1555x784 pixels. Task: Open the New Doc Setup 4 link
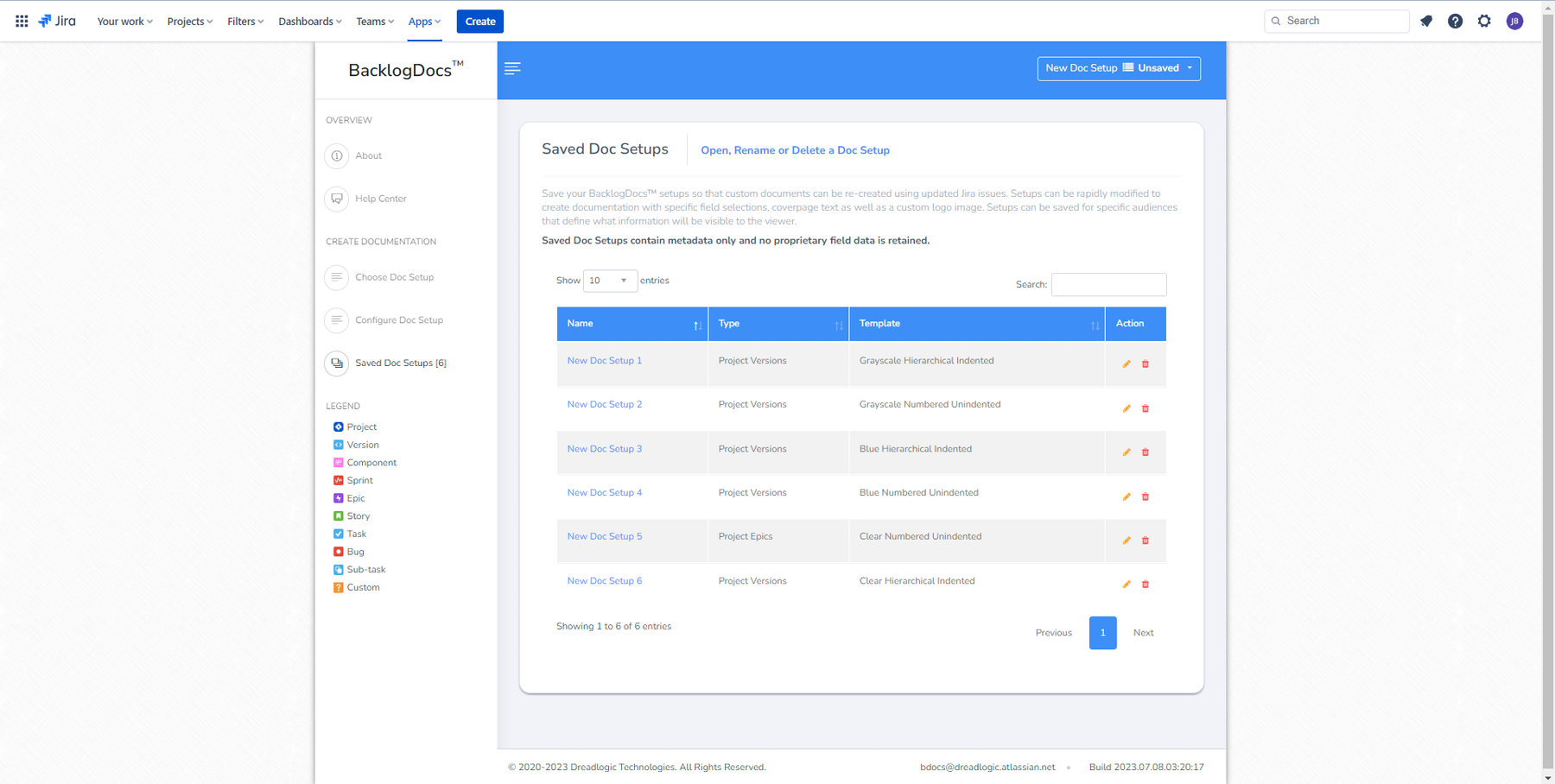(x=605, y=493)
